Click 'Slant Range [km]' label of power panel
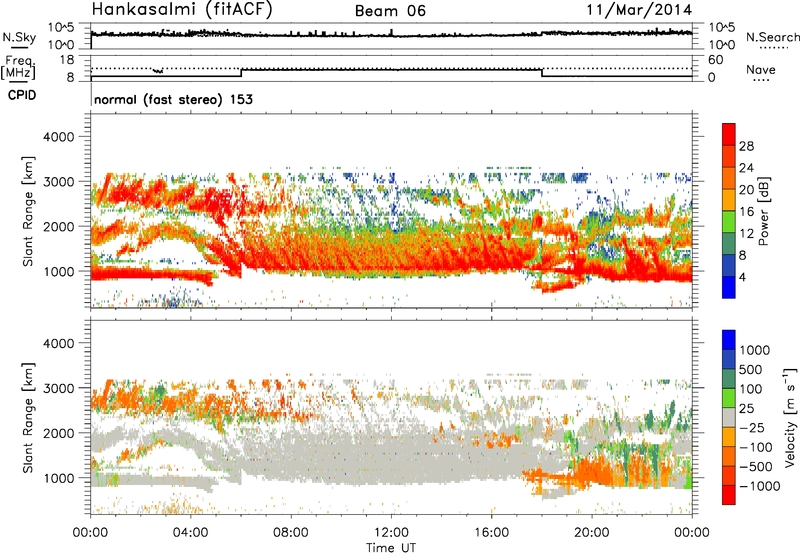The width and height of the screenshot is (800, 554). point(28,211)
